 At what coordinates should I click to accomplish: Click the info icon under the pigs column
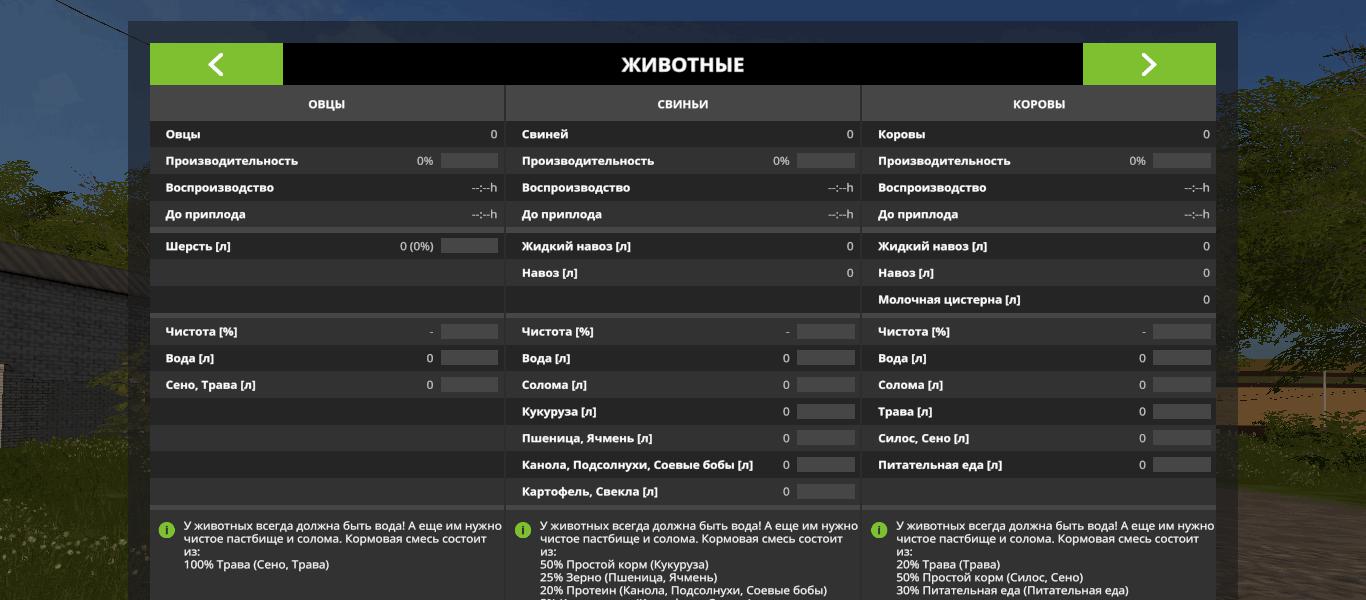(522, 530)
